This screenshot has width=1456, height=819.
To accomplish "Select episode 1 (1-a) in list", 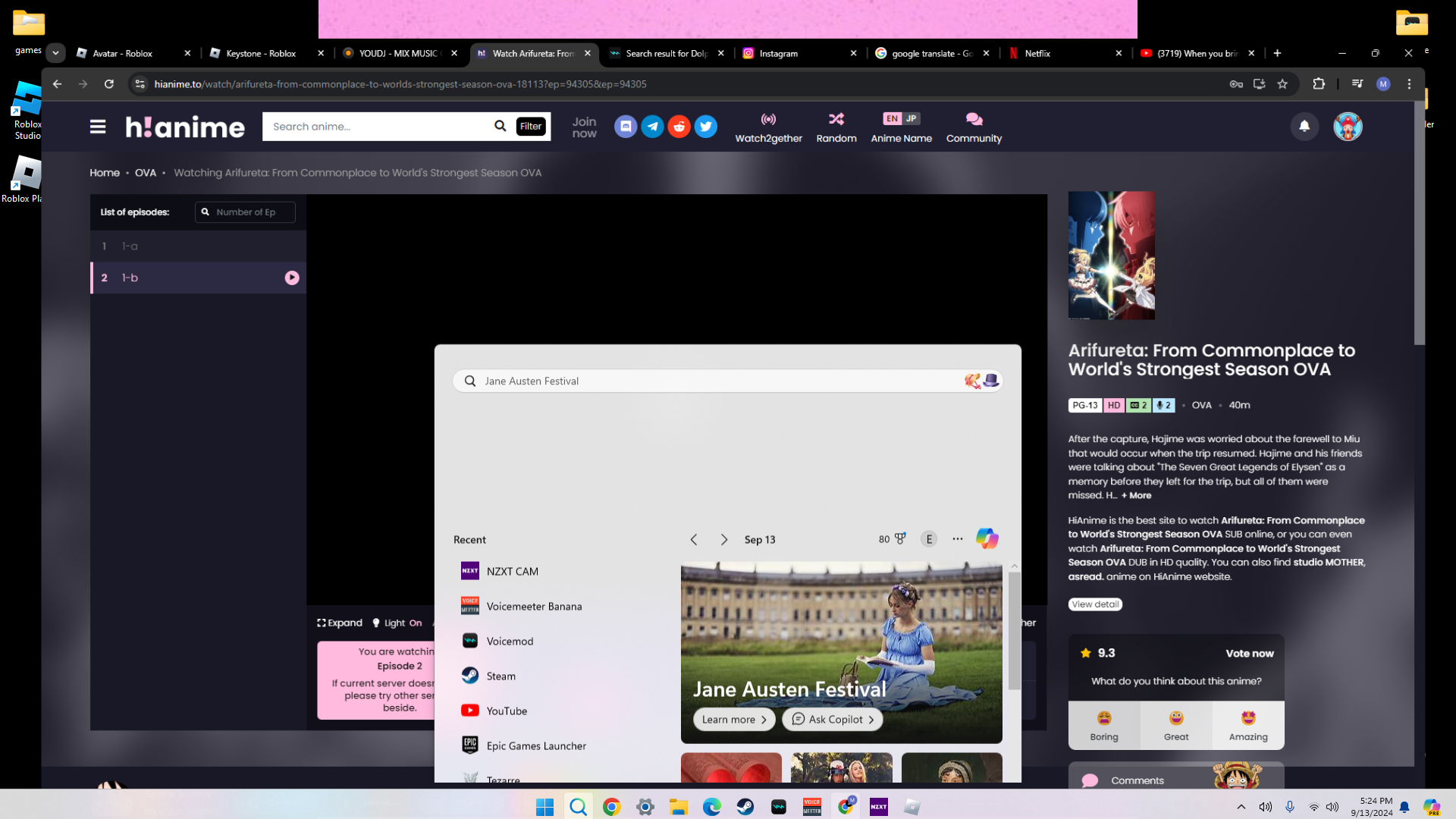I will coord(198,246).
